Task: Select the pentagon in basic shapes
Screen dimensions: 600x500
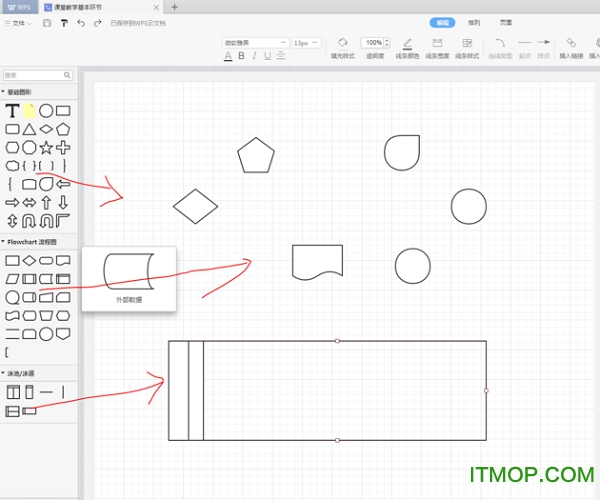Action: click(63, 129)
